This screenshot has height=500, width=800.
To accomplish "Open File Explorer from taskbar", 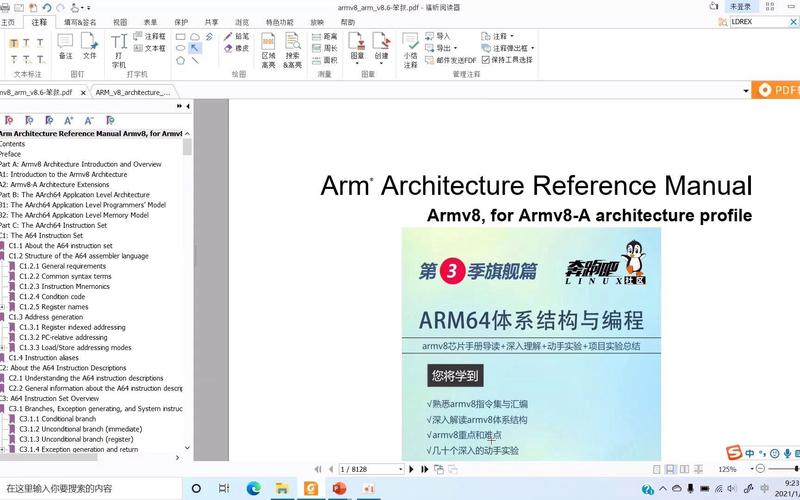I will 282,488.
